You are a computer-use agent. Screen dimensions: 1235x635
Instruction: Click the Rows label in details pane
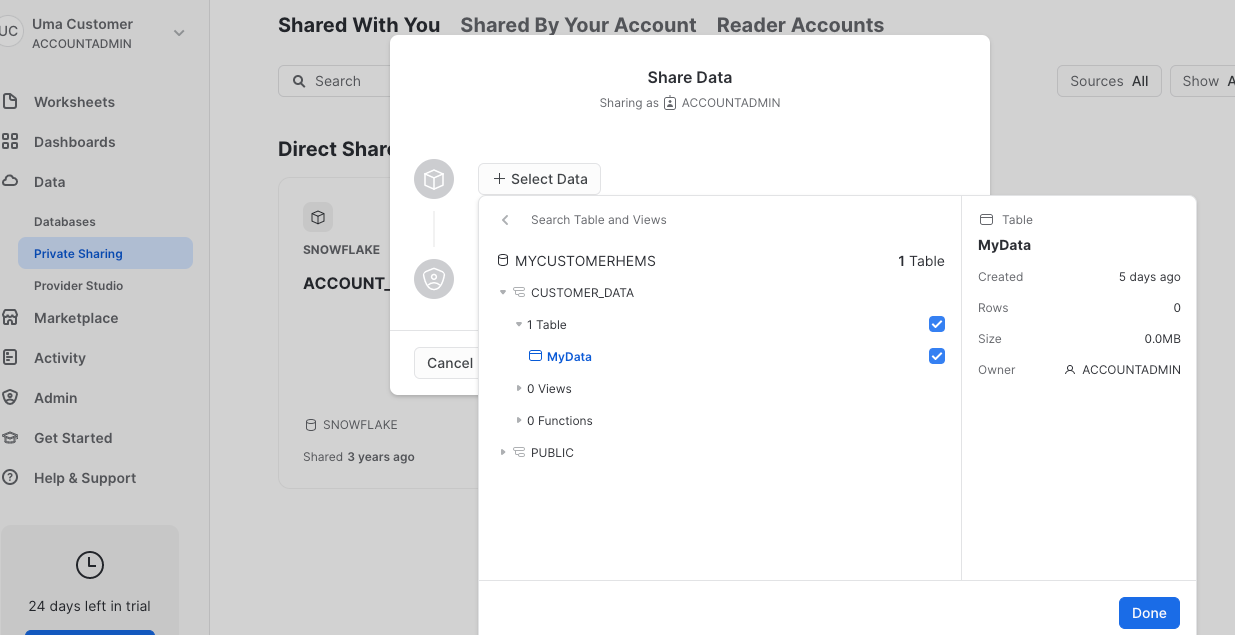[993, 308]
